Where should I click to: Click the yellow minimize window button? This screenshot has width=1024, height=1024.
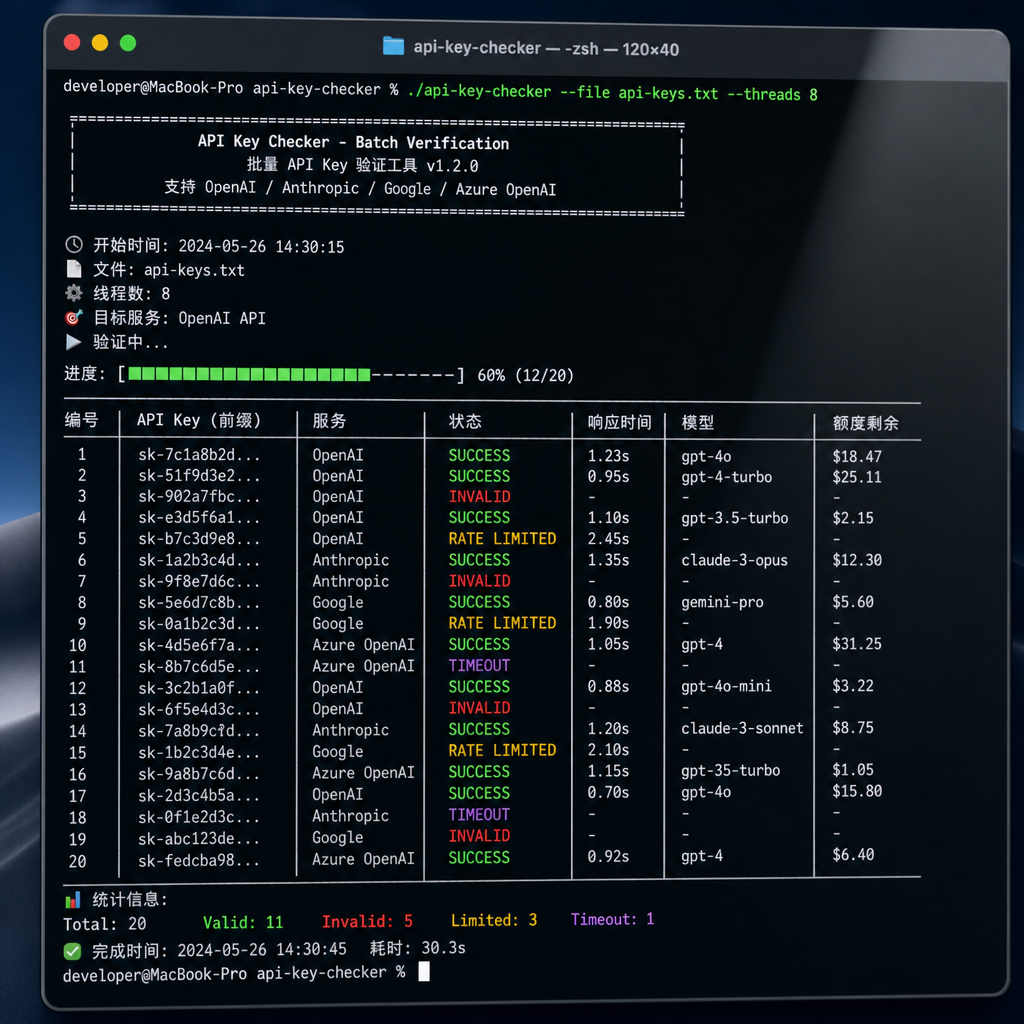(100, 42)
